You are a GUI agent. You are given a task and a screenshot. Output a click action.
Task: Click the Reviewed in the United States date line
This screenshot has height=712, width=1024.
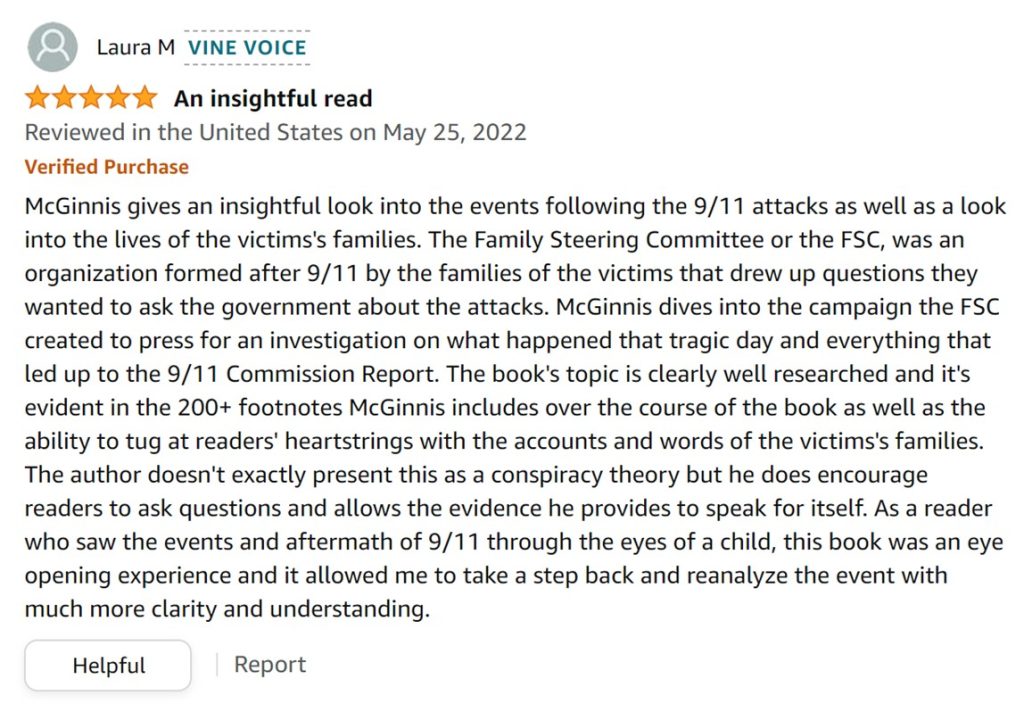click(x=276, y=133)
